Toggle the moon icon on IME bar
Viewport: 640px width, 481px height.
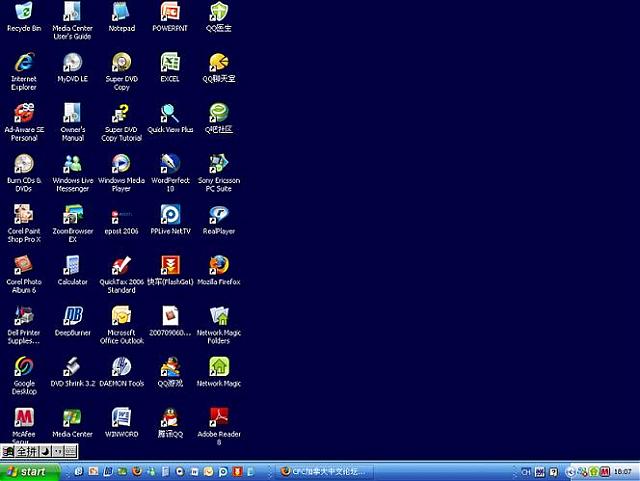tap(45, 451)
